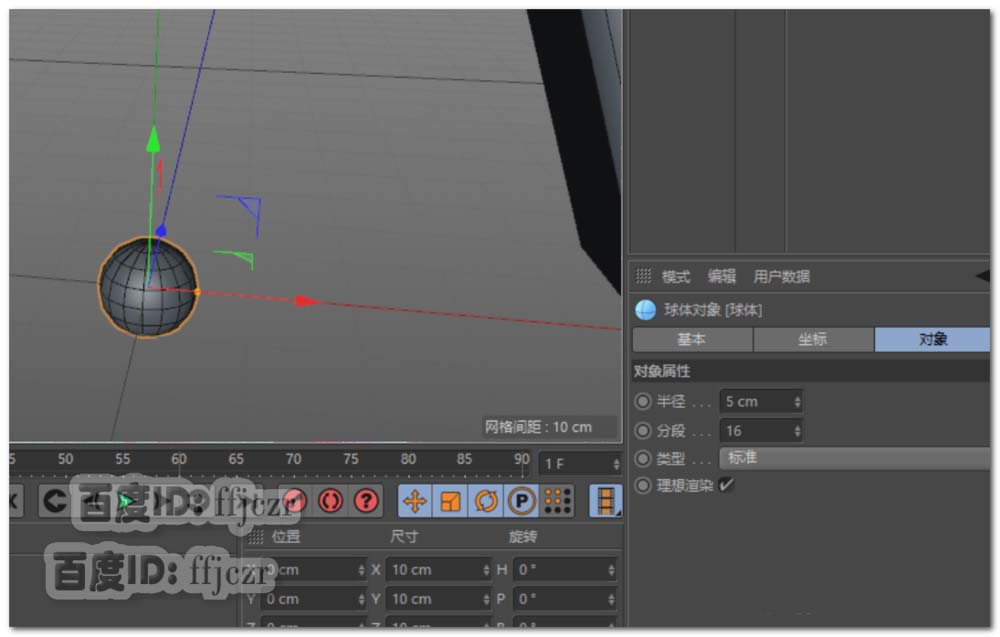
Task: Uncheck the 理想渲染 checkbox
Action: (726, 485)
